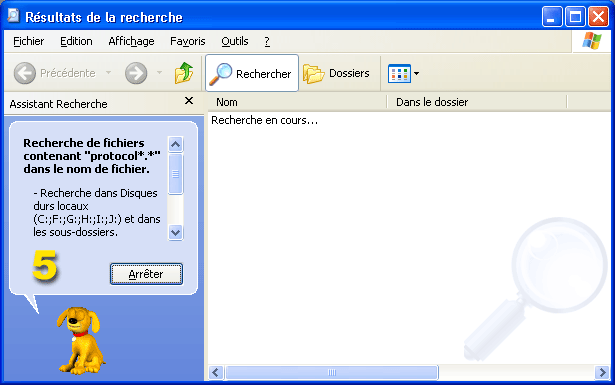Click right arrow of horizontal scrollbar

[x=602, y=372]
